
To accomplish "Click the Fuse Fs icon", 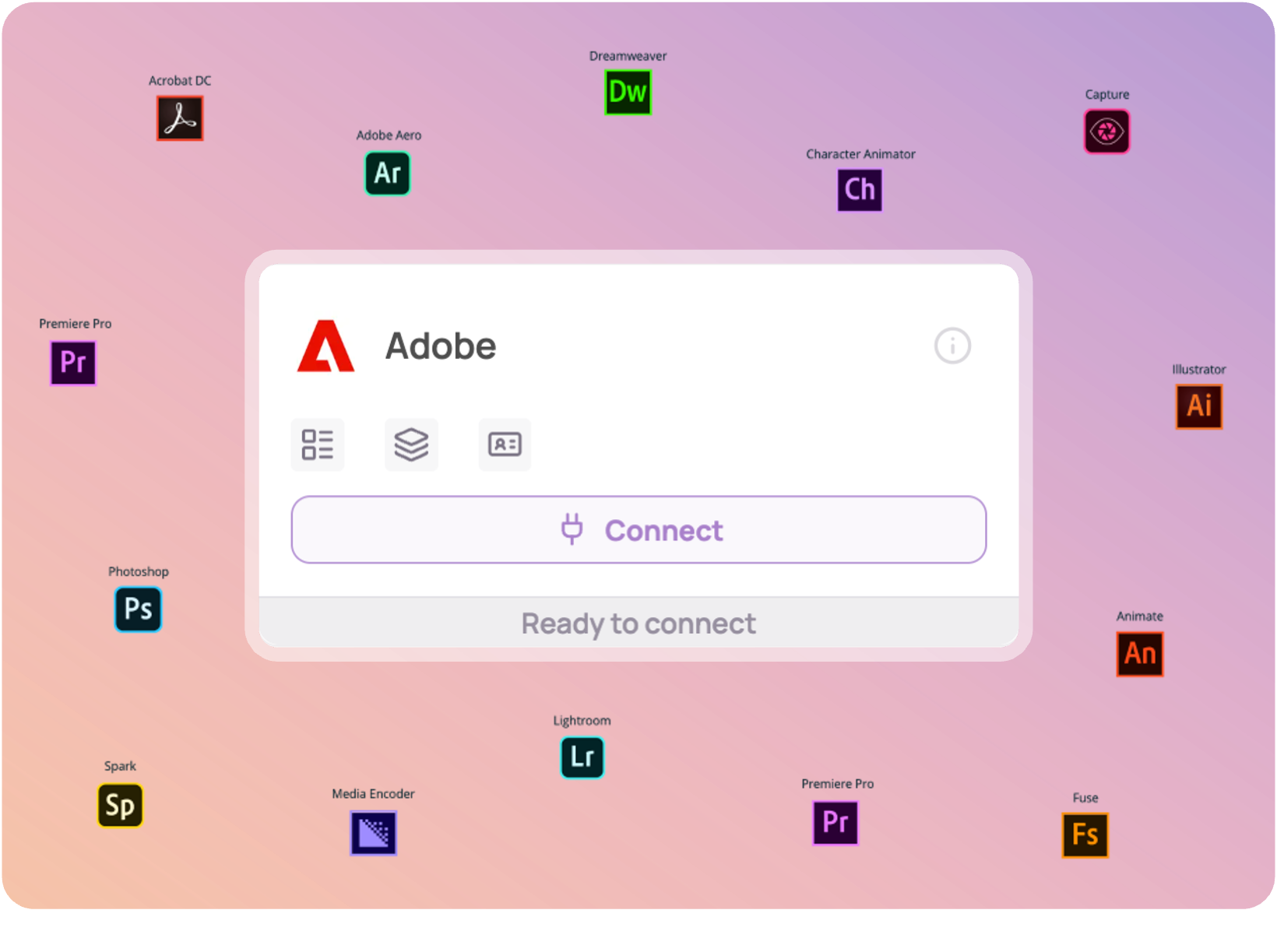I will tap(1085, 835).
